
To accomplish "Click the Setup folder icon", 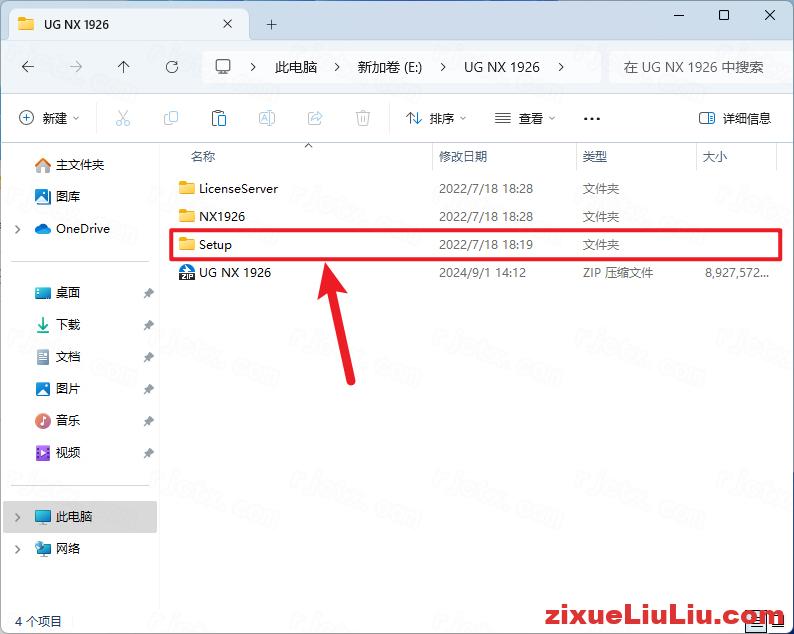I will coord(186,244).
